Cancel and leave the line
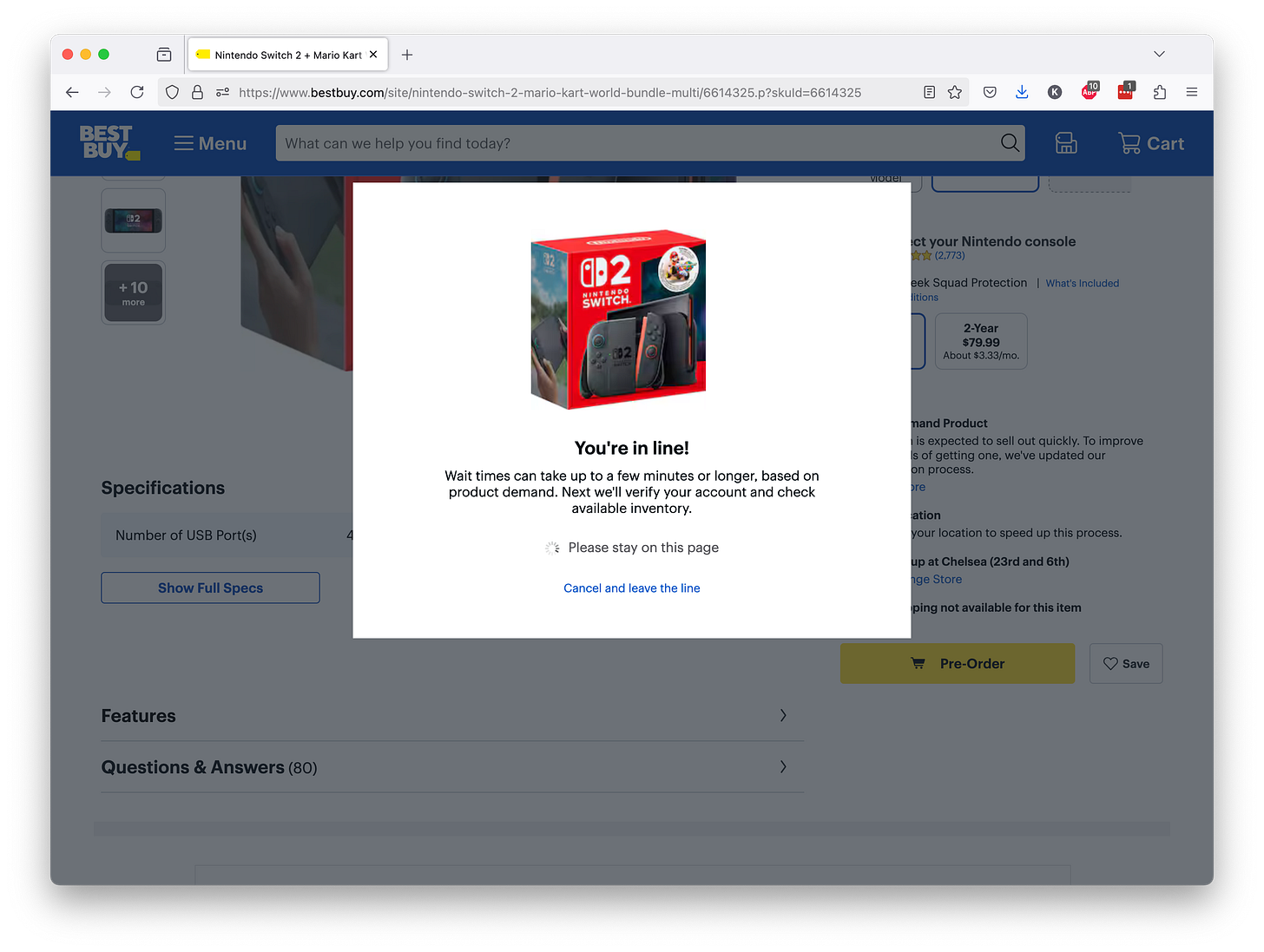Screen dimensions: 1264x952 (x=632, y=588)
